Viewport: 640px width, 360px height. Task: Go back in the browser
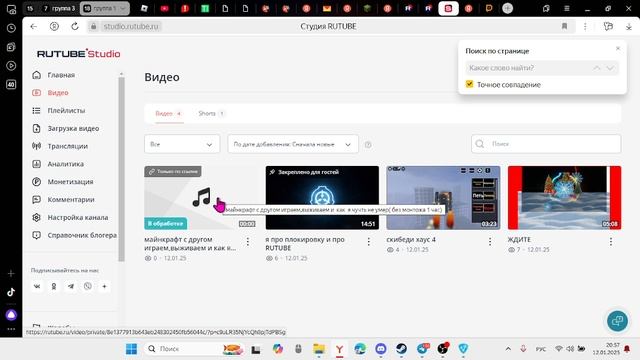pos(33,27)
